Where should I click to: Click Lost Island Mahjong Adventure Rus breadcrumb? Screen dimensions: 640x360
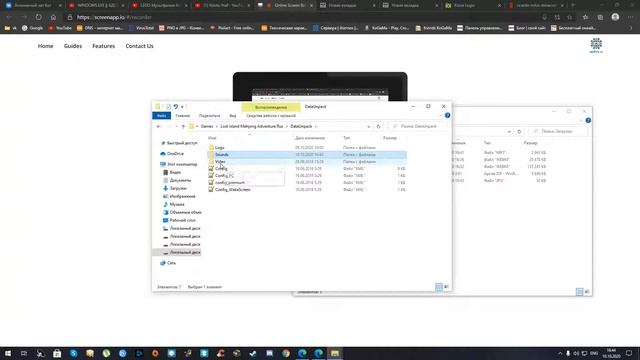click(x=251, y=127)
